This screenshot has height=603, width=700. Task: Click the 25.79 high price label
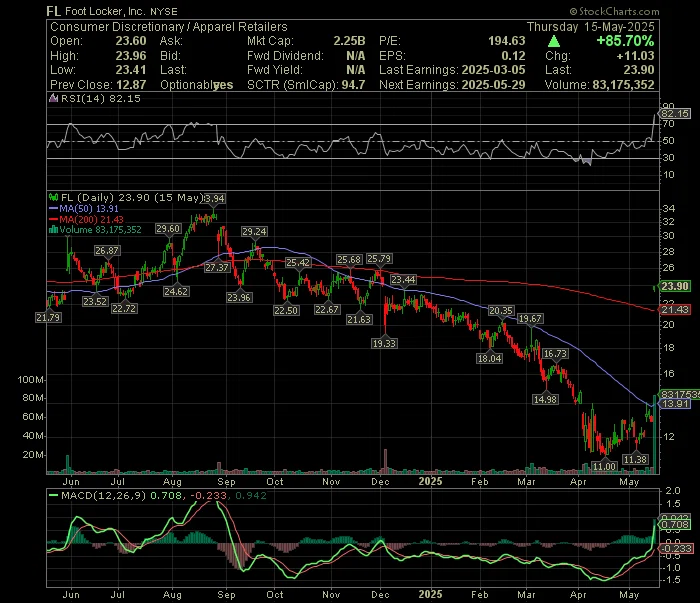pyautogui.click(x=379, y=258)
